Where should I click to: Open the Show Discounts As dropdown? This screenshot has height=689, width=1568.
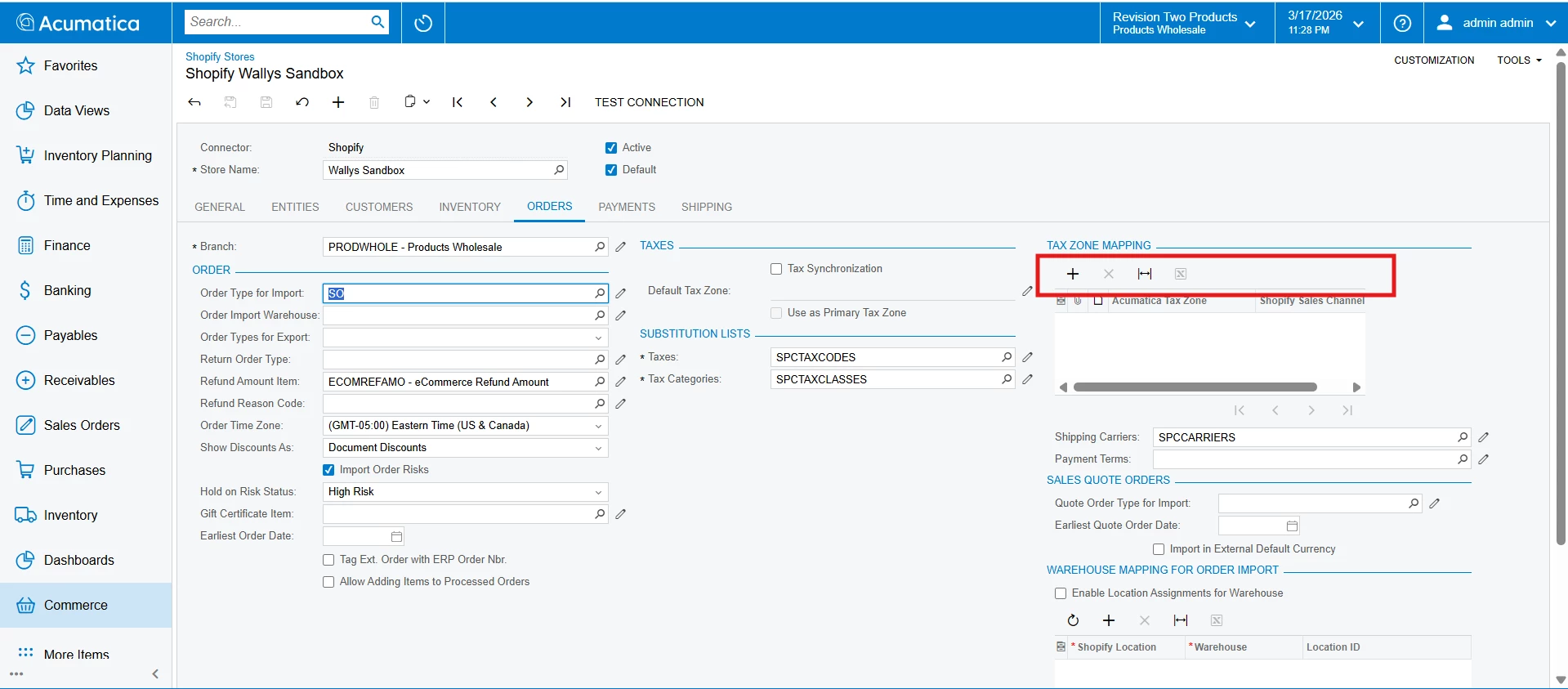[x=598, y=448]
